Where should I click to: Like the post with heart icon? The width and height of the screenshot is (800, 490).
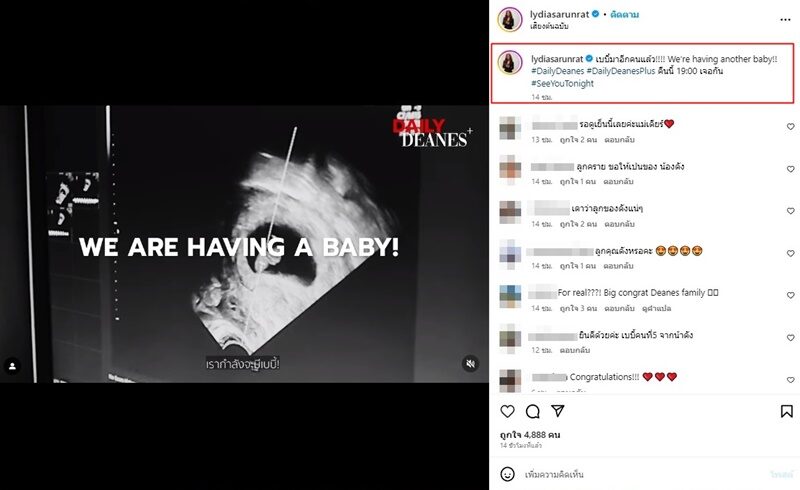click(507, 411)
